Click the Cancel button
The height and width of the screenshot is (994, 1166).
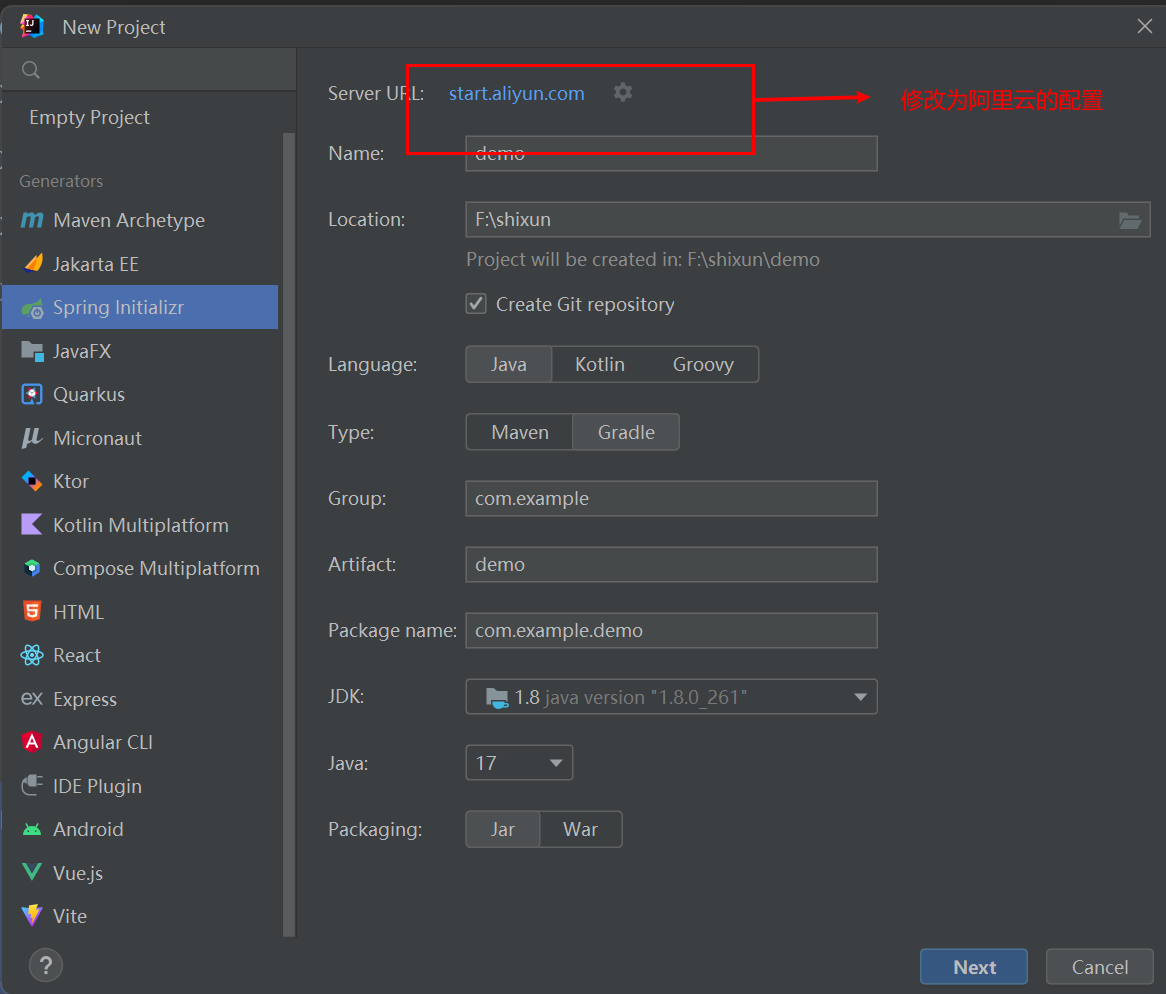tap(1100, 966)
